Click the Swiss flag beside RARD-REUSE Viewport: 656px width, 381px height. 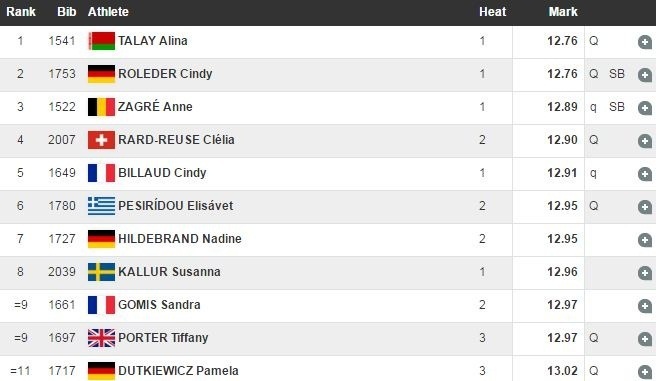101,140
